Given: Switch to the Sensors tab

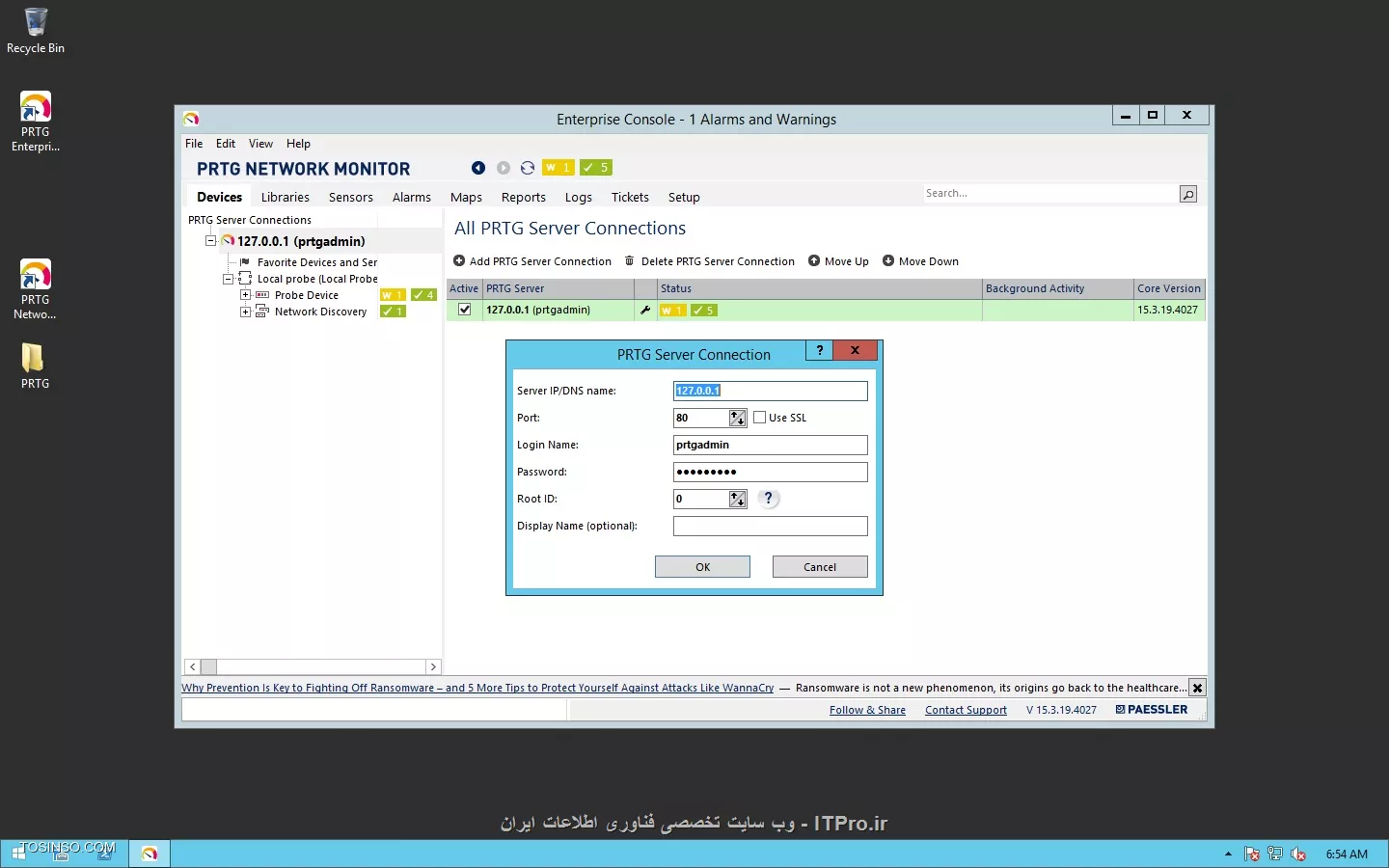Looking at the screenshot, I should click(351, 197).
